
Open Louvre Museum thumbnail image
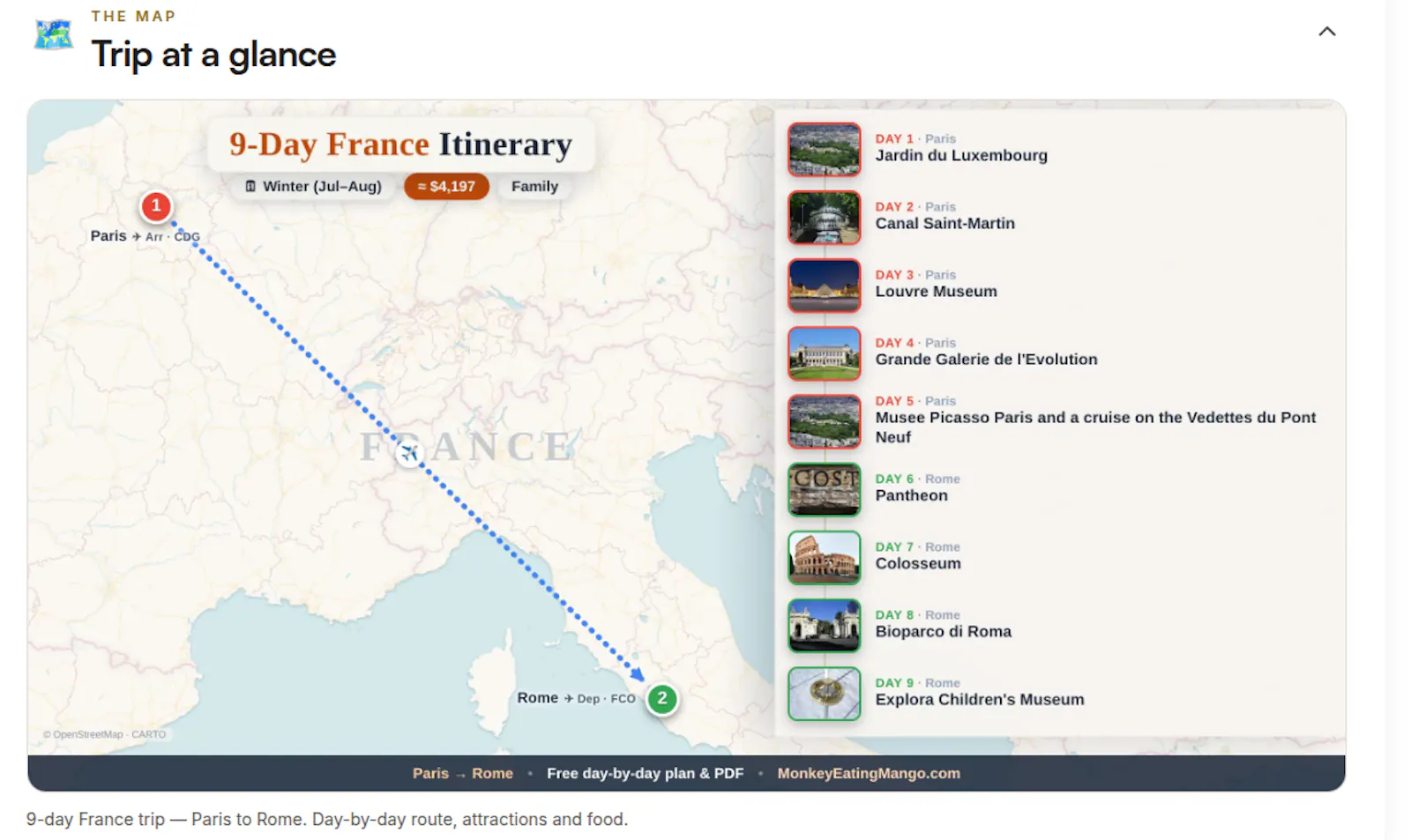(x=824, y=286)
